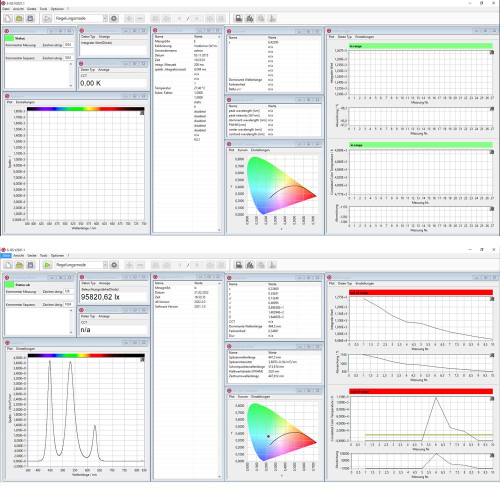This screenshot has height=490, width=500.
Task: Click the purple save disk icon in the lower window
Action: coord(30,265)
